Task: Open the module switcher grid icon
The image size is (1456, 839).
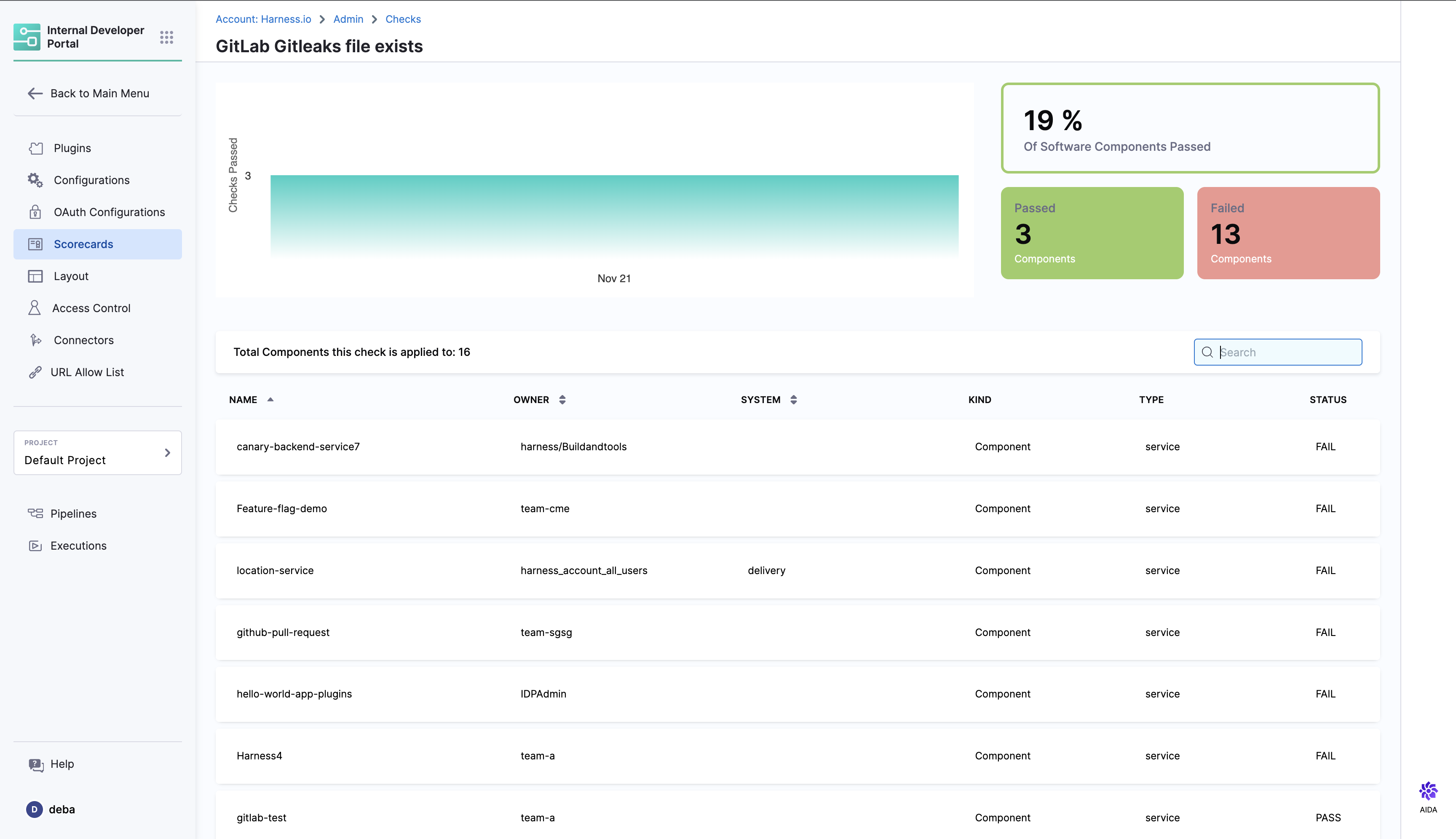Action: [166, 37]
